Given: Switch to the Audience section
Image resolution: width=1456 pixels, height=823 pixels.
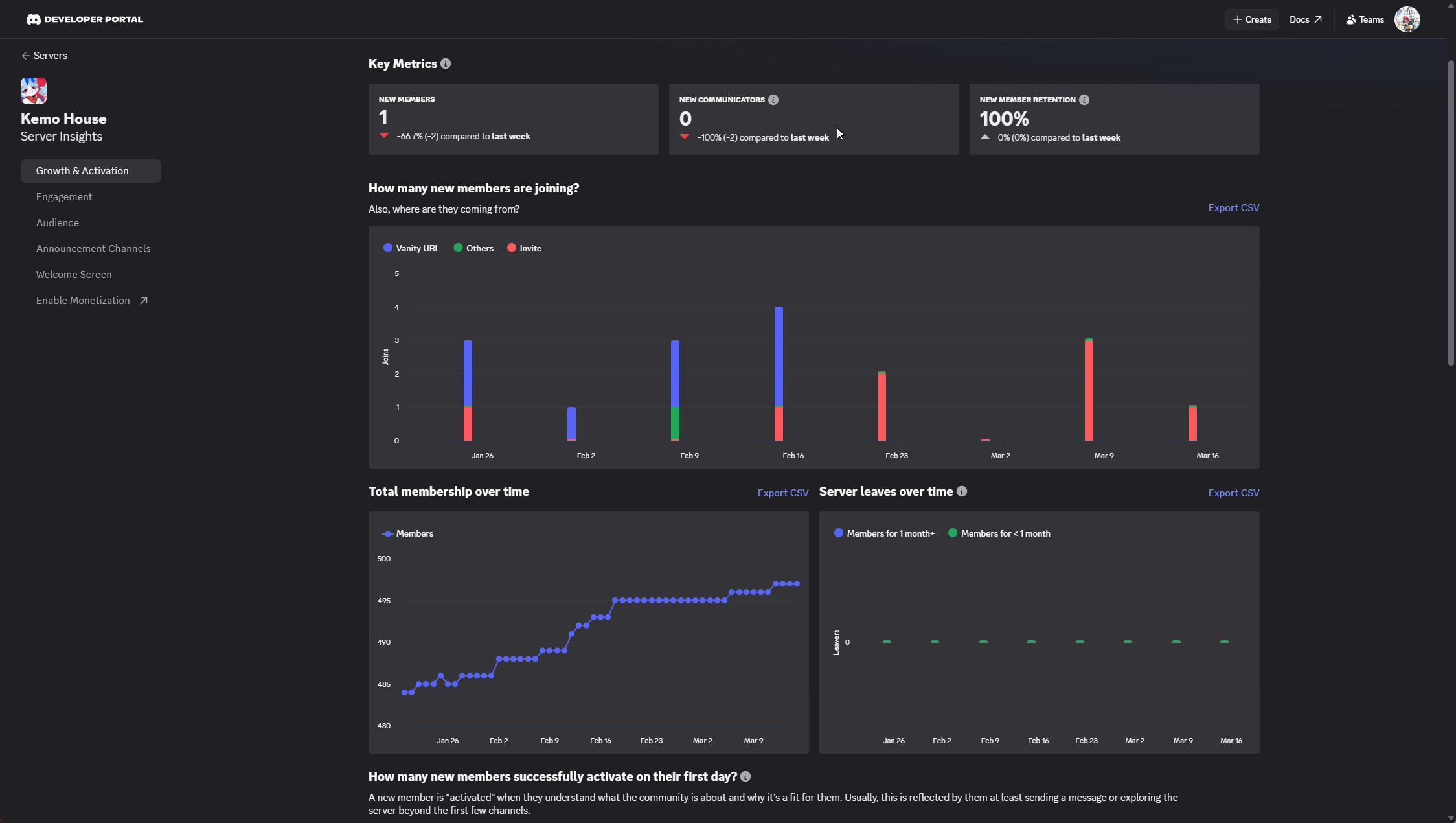Looking at the screenshot, I should point(58,223).
